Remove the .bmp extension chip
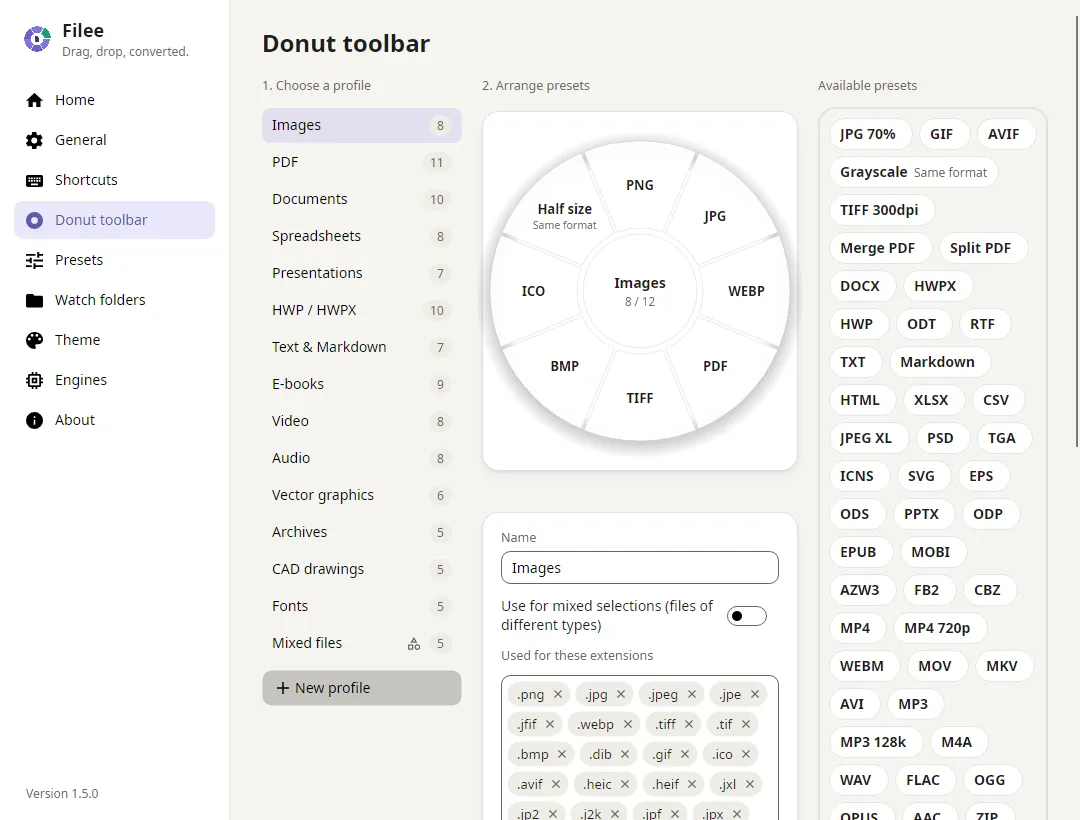Screen dimensions: 1080x820 (562, 754)
